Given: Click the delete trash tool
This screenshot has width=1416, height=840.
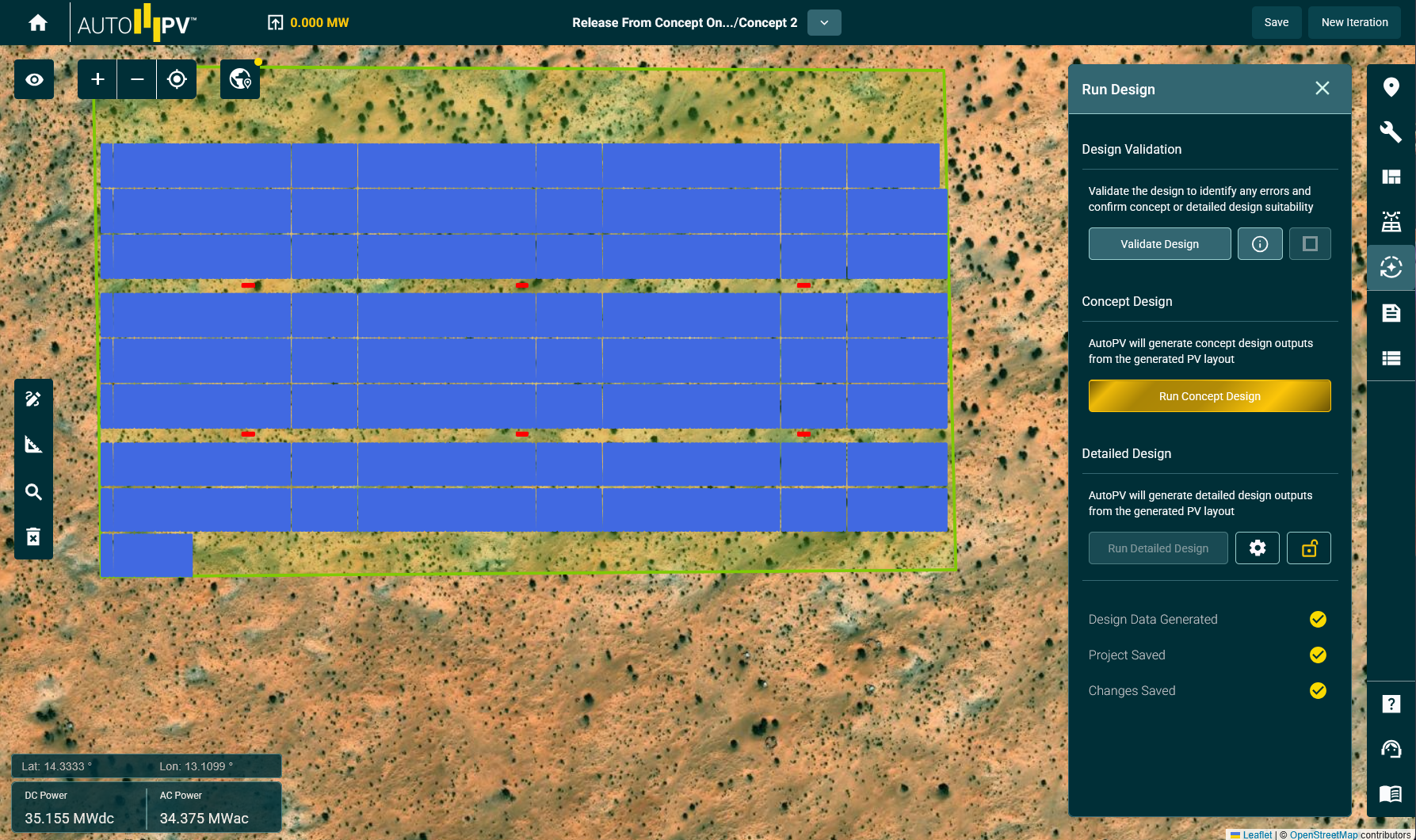Looking at the screenshot, I should coord(33,537).
